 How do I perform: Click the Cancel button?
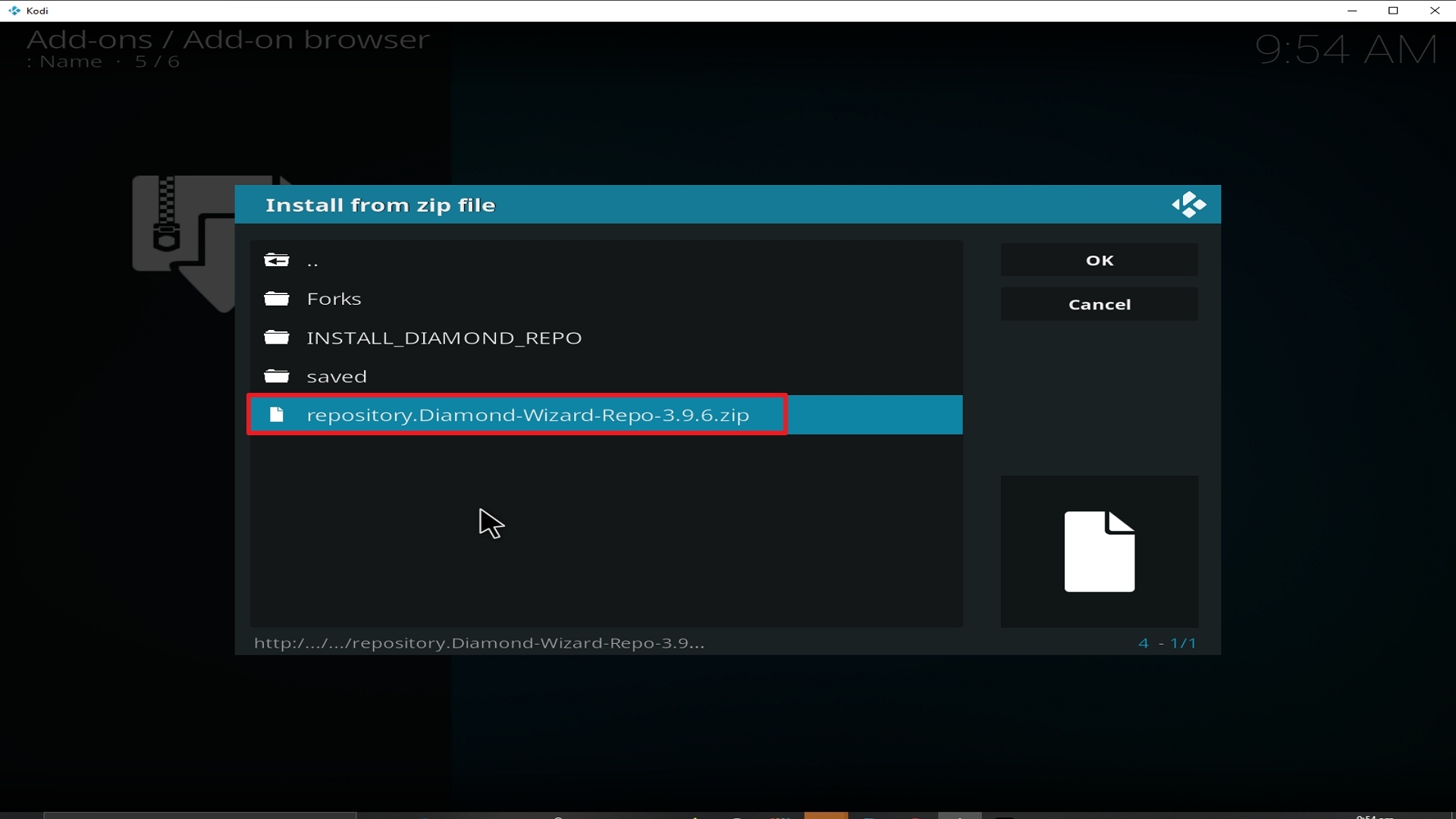1099,304
